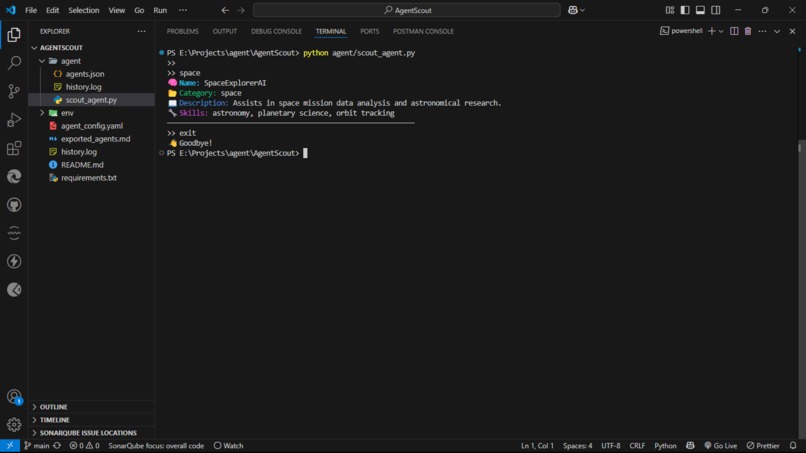Open Customize Layout in title bar
Viewport: 806px width, 453px height.
pos(669,10)
